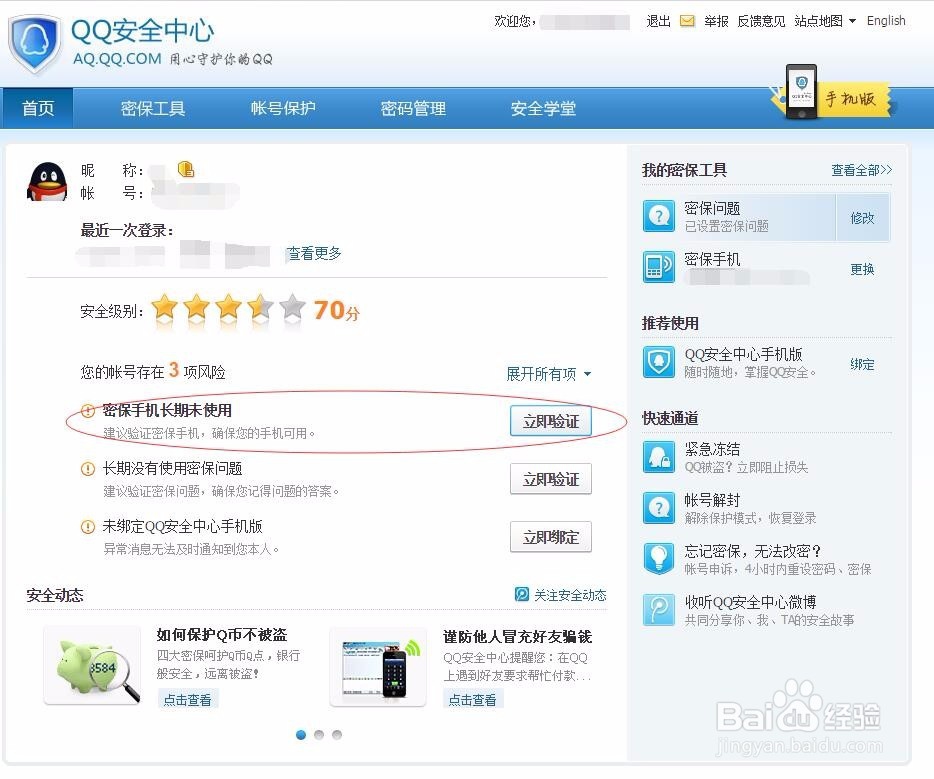Open the mail envelope icon in header
This screenshot has height=779, width=934.
tap(687, 21)
